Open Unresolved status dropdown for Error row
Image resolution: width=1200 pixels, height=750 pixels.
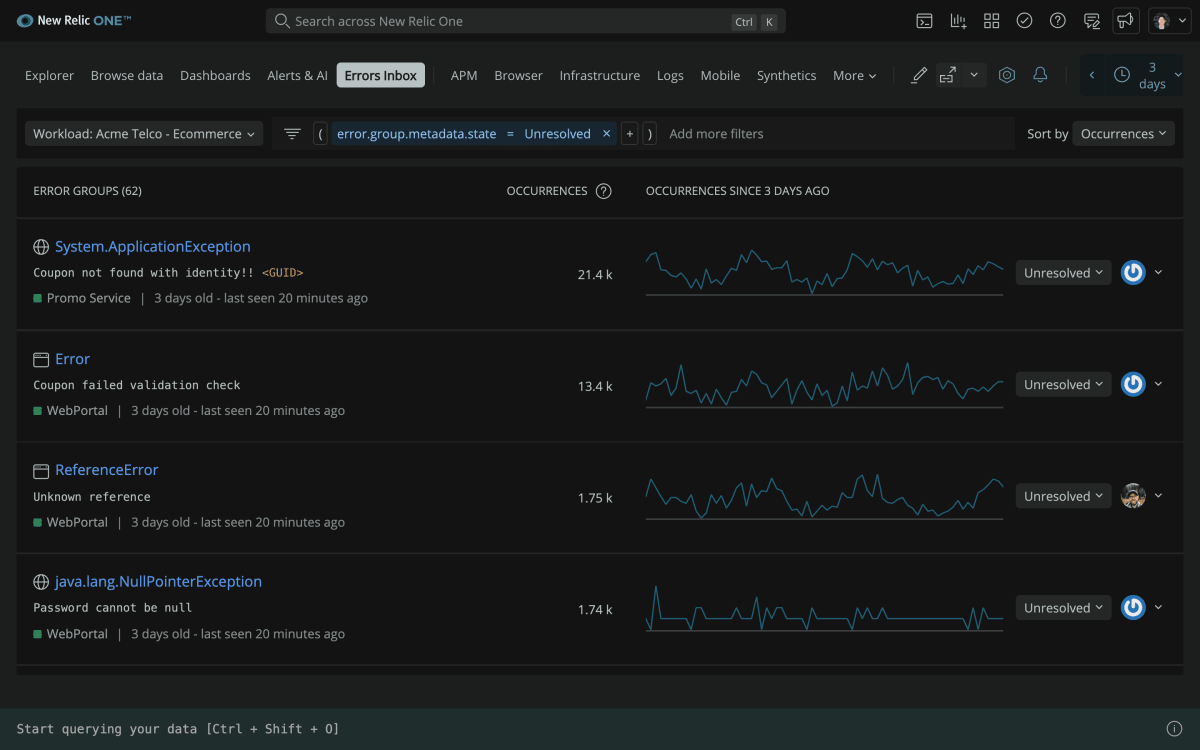click(x=1063, y=385)
